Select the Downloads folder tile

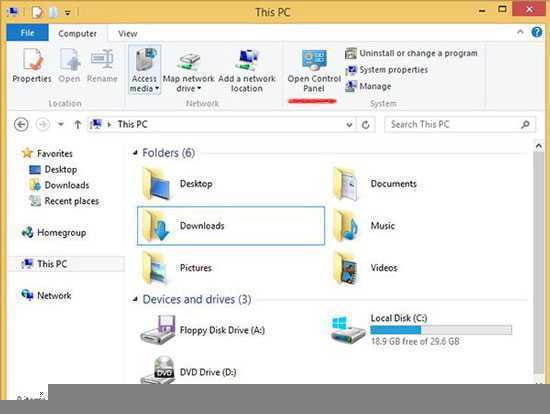click(x=231, y=226)
